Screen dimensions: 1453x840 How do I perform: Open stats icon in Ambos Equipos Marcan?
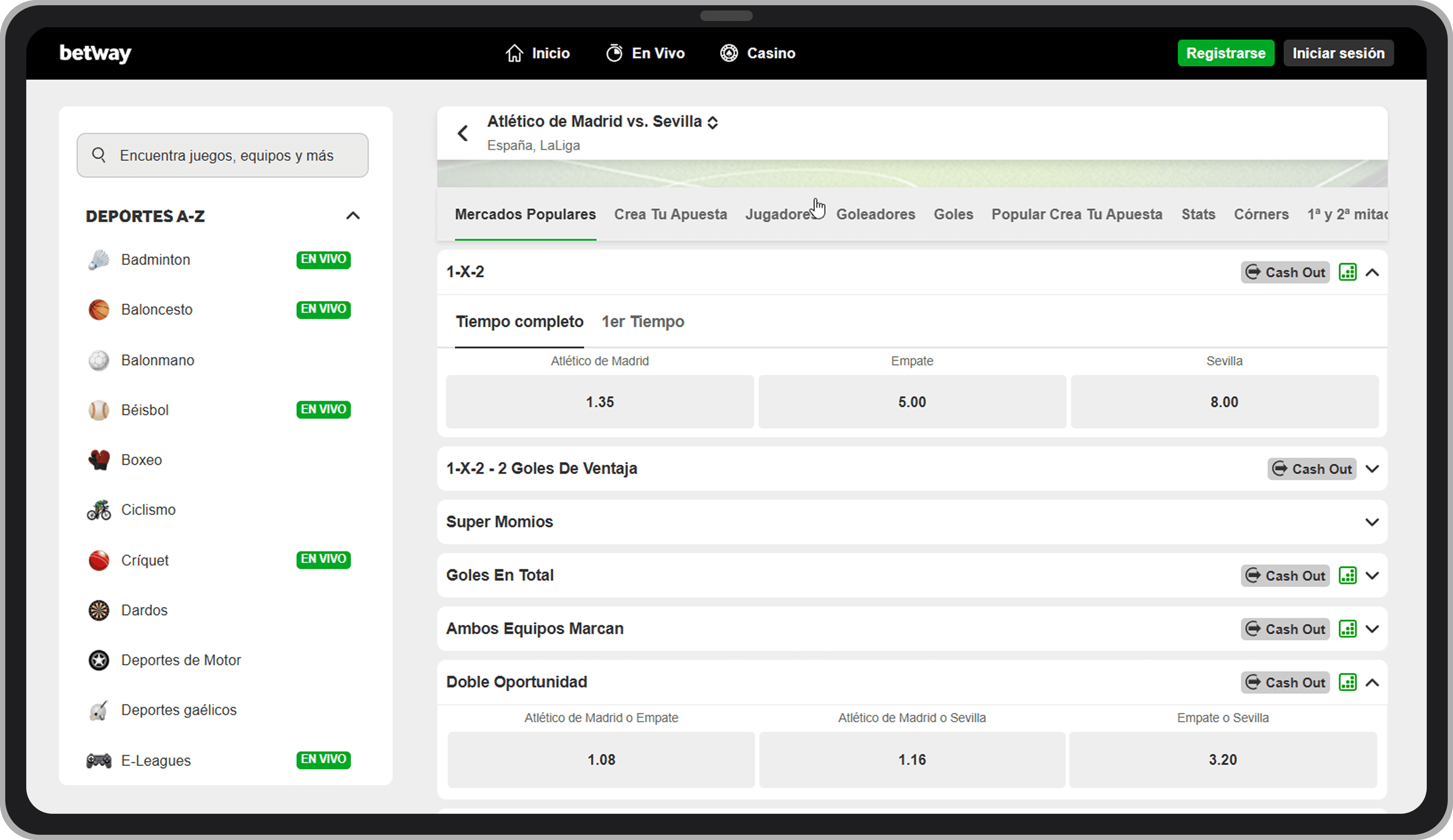tap(1348, 628)
